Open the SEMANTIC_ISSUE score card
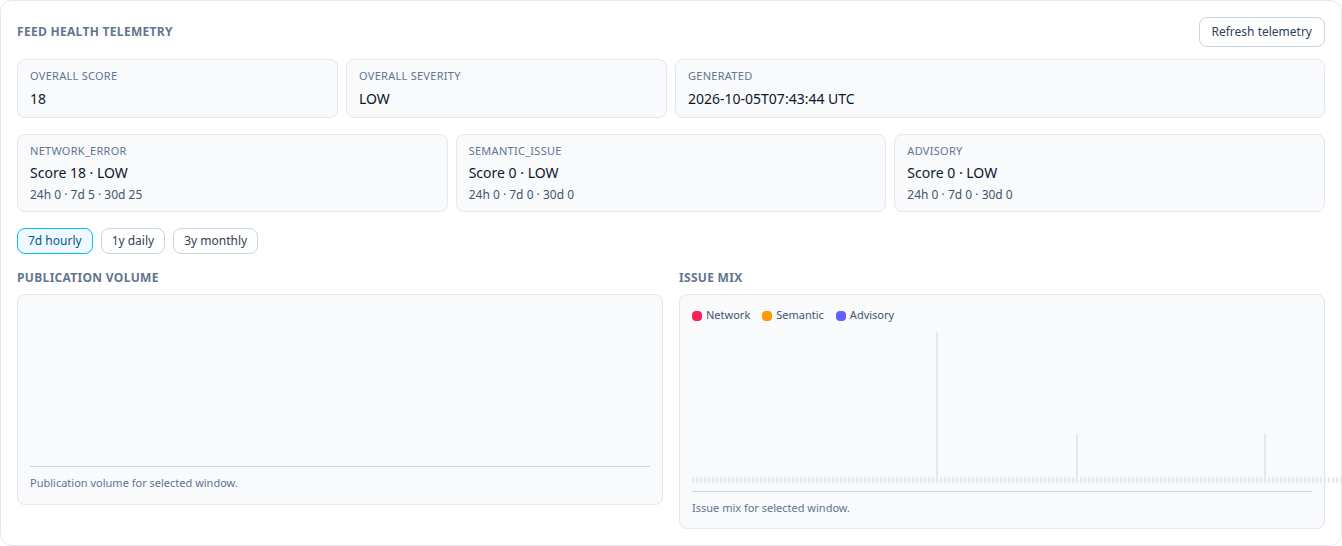Viewport: 1342px width, 546px height. pyautogui.click(x=671, y=173)
